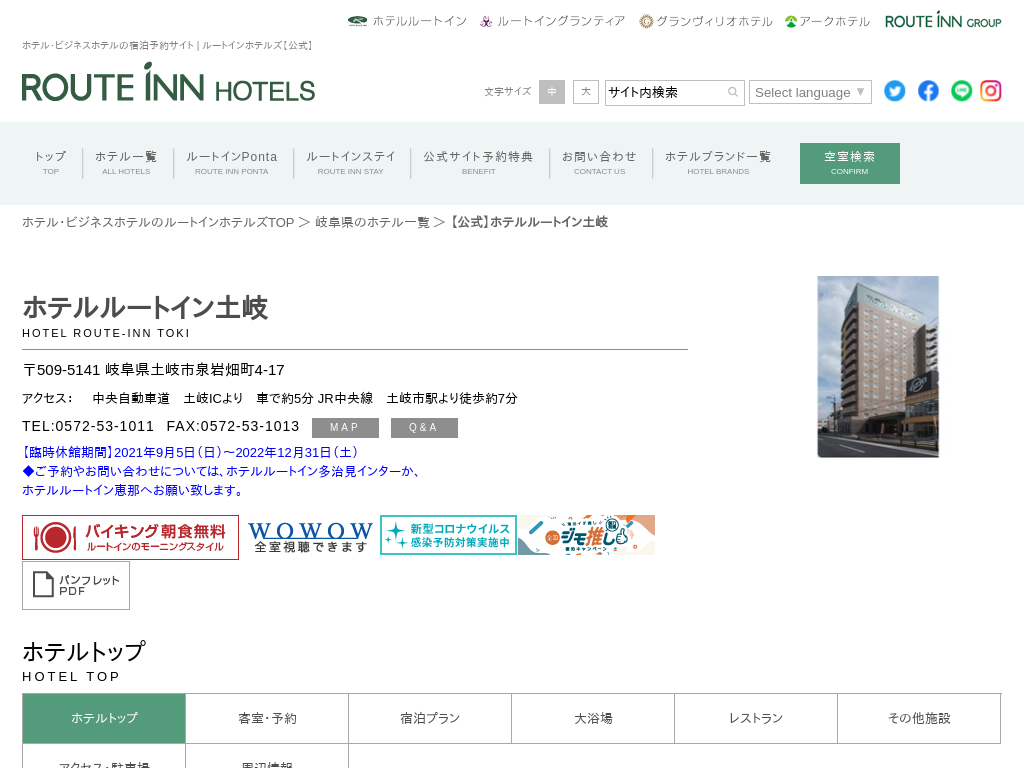The width and height of the screenshot is (1024, 768).
Task: Open ルートインステイ menu item
Action: click(351, 163)
